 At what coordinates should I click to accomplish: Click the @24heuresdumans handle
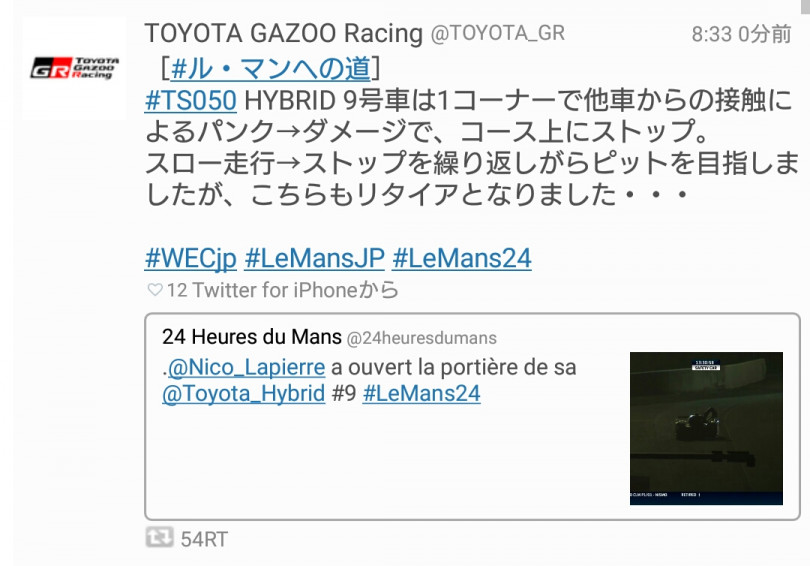pos(422,338)
